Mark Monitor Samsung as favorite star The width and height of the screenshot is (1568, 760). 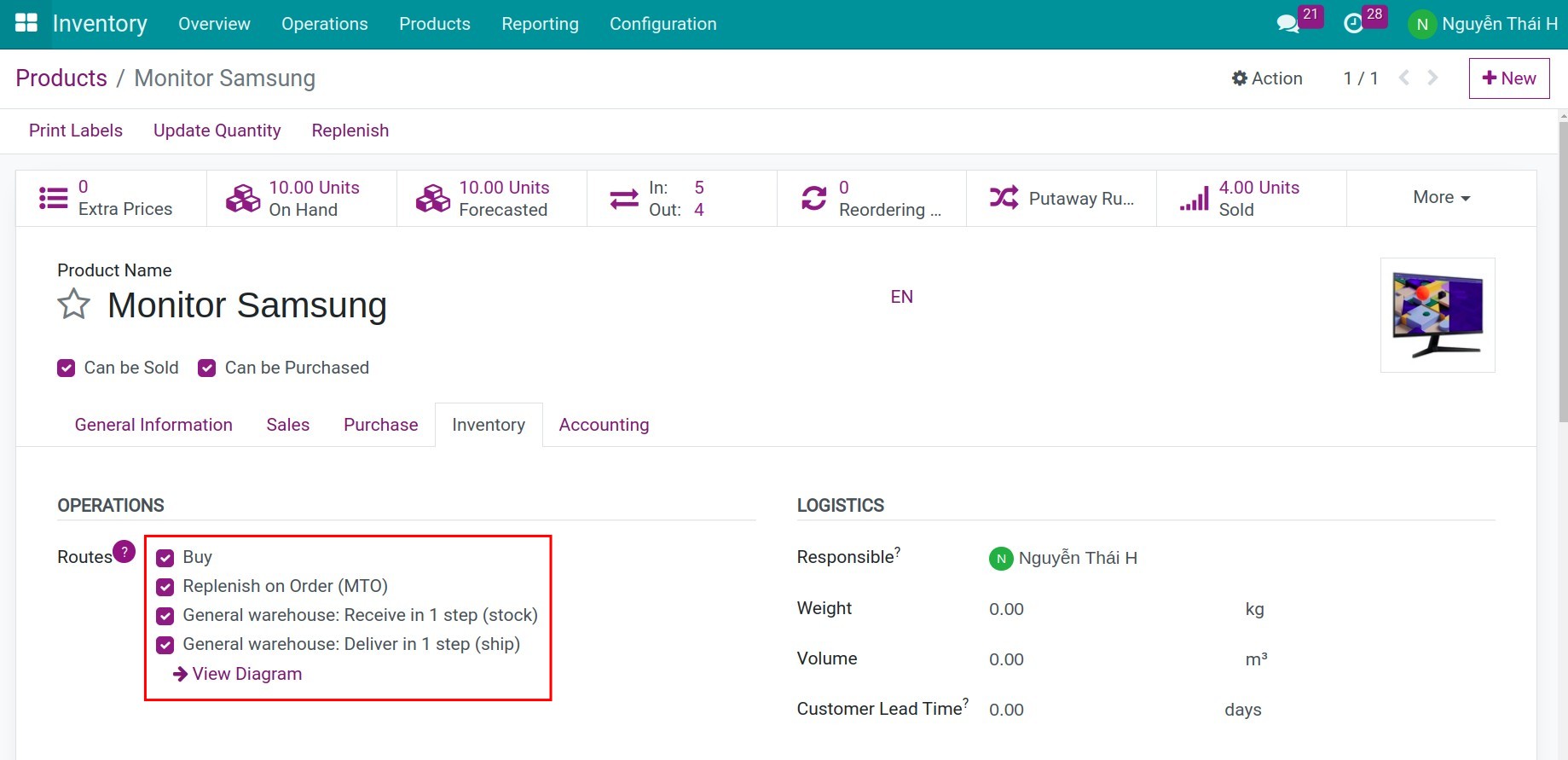pyautogui.click(x=74, y=304)
